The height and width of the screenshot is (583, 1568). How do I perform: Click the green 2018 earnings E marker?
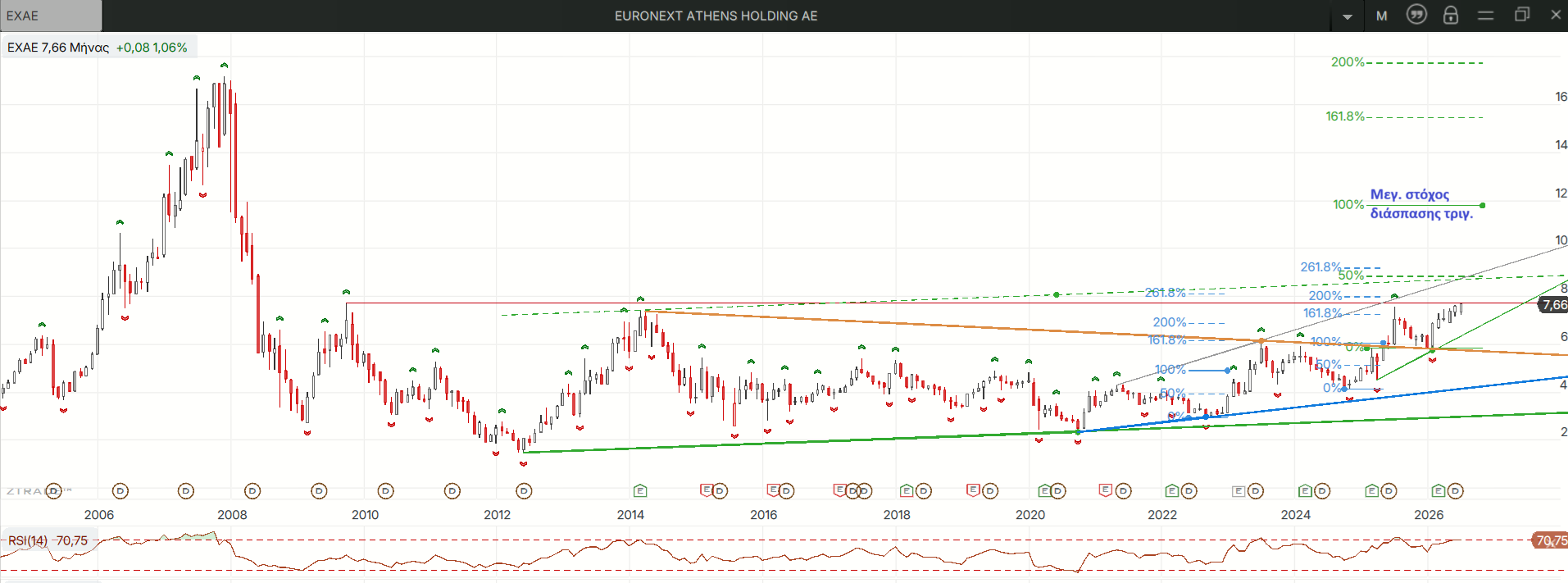pyautogui.click(x=906, y=491)
